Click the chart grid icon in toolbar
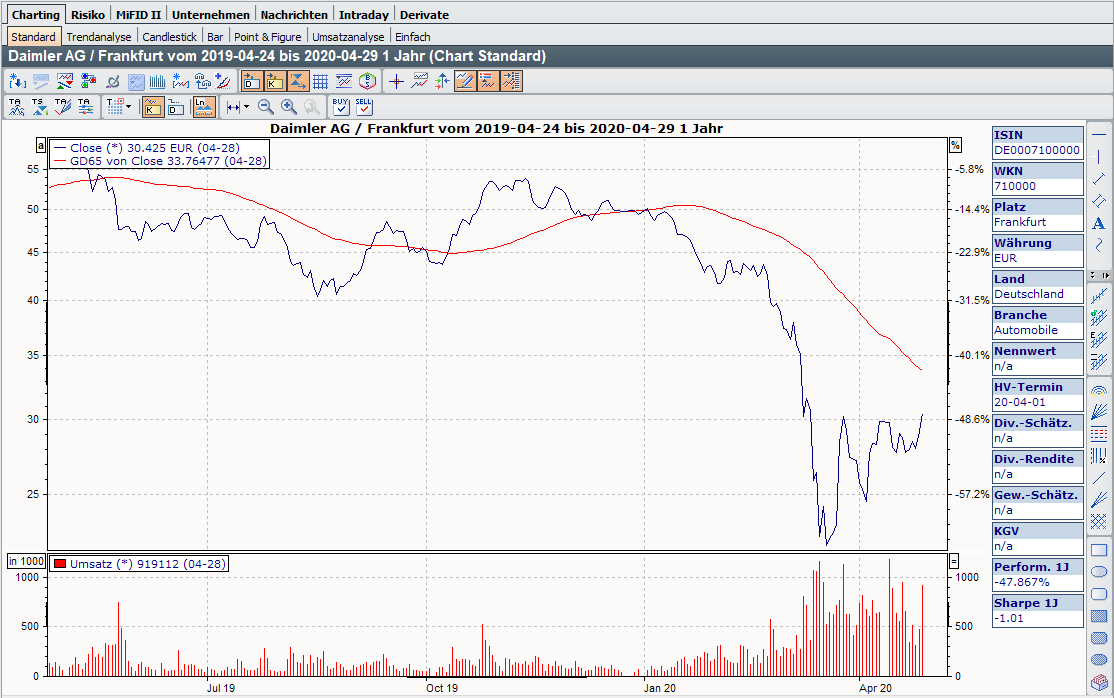Image resolution: width=1114 pixels, height=698 pixels. [x=321, y=82]
